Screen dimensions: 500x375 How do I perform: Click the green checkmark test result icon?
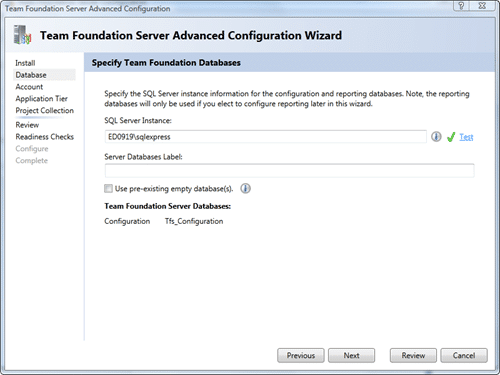coord(451,137)
